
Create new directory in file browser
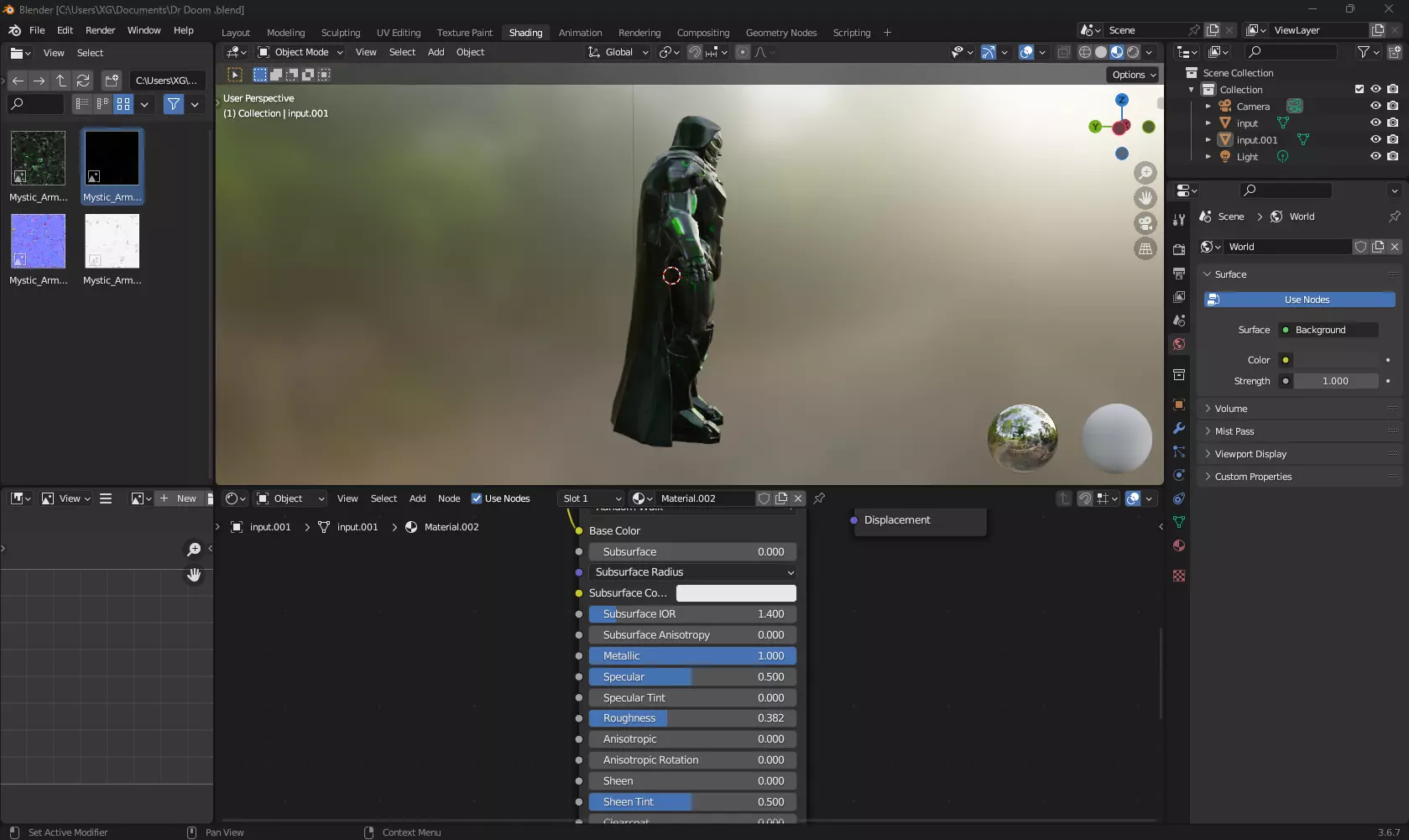click(x=112, y=81)
